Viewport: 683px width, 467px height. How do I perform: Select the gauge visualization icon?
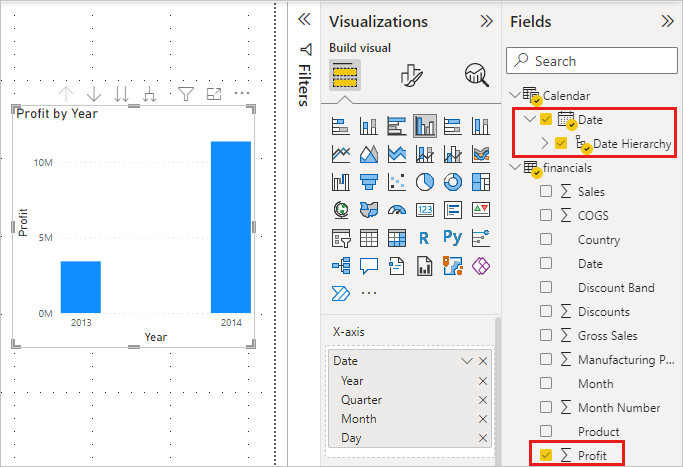pos(397,210)
